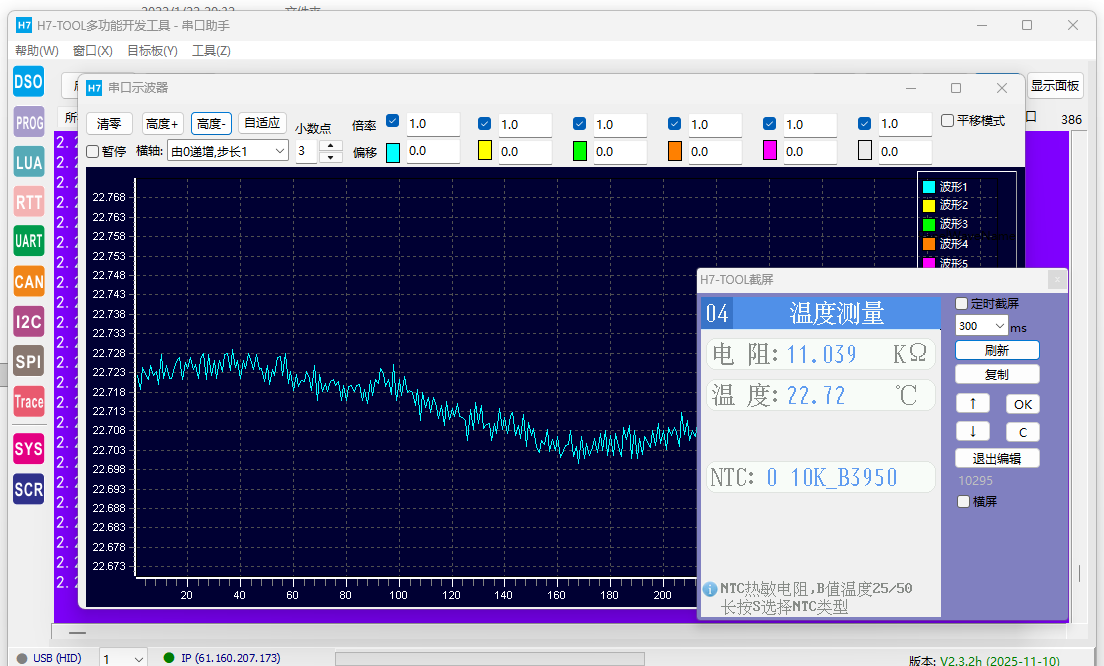Open the LUA script tool
Image resolution: width=1104 pixels, height=666 pixels.
pyautogui.click(x=29, y=162)
